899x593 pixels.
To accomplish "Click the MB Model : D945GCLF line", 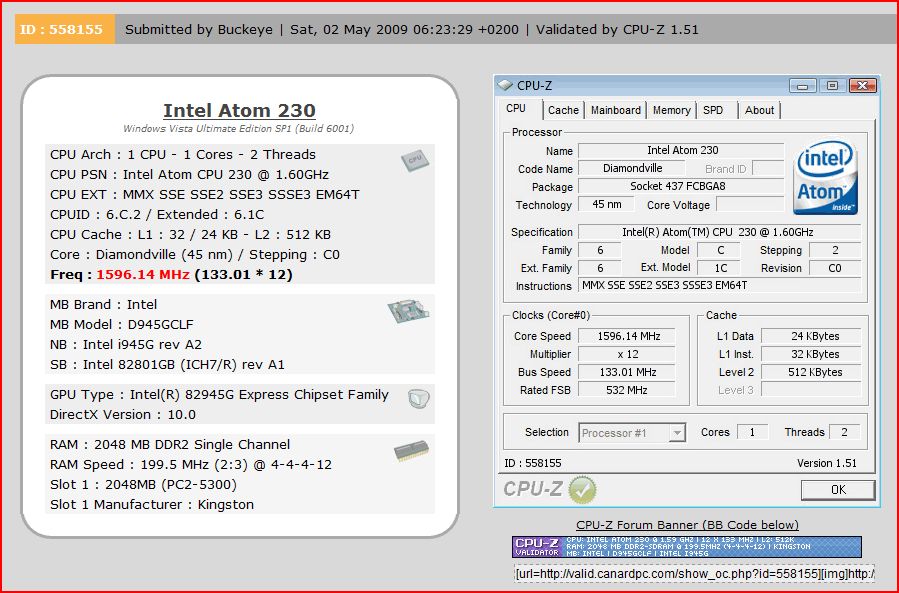I will tap(122, 325).
